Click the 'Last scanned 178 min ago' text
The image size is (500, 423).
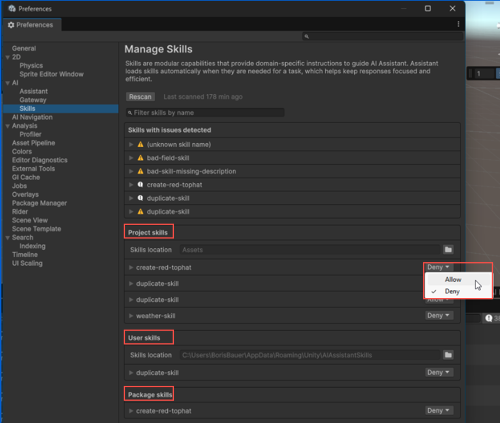[203, 97]
